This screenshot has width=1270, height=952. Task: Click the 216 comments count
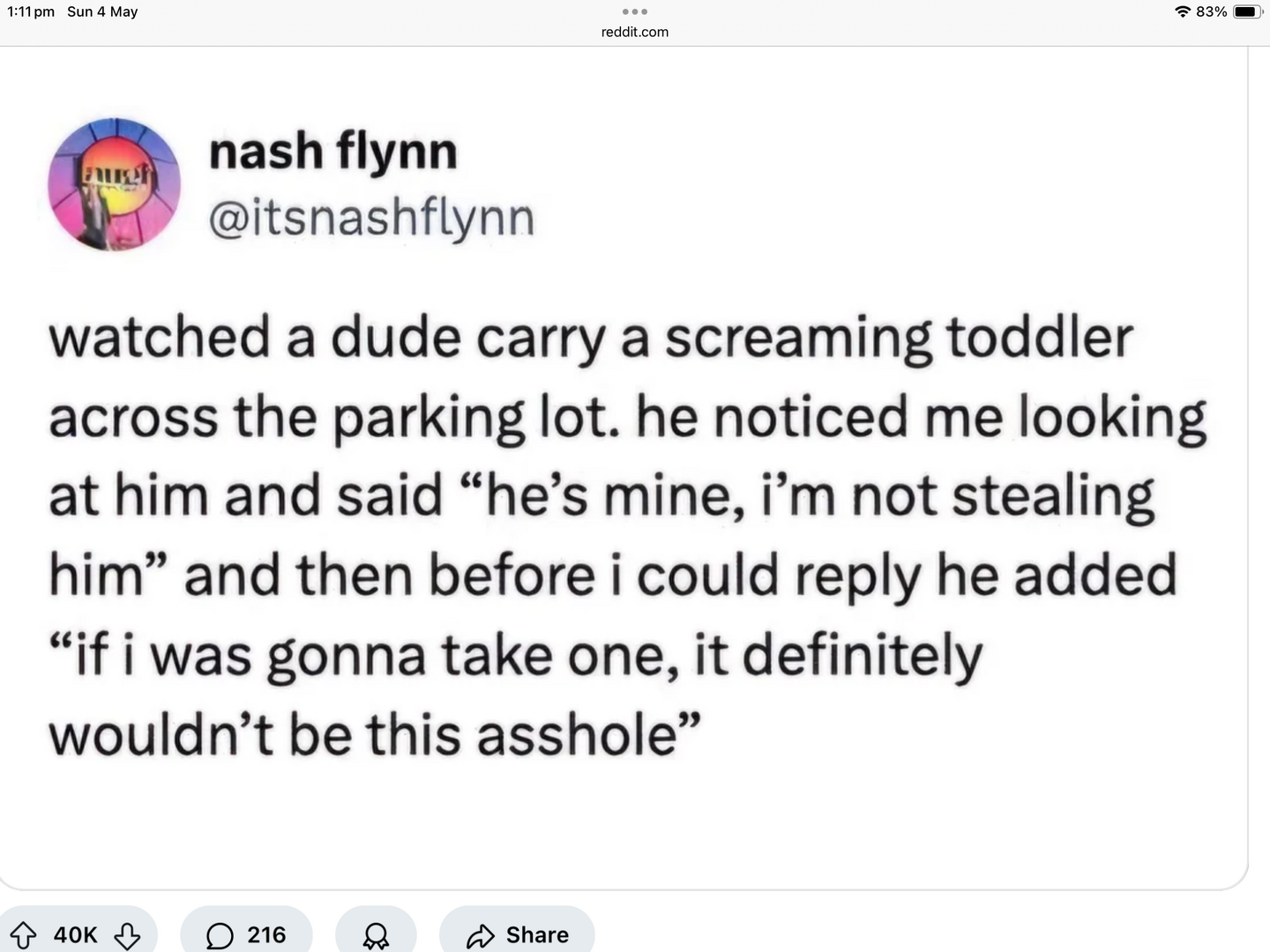point(266,935)
